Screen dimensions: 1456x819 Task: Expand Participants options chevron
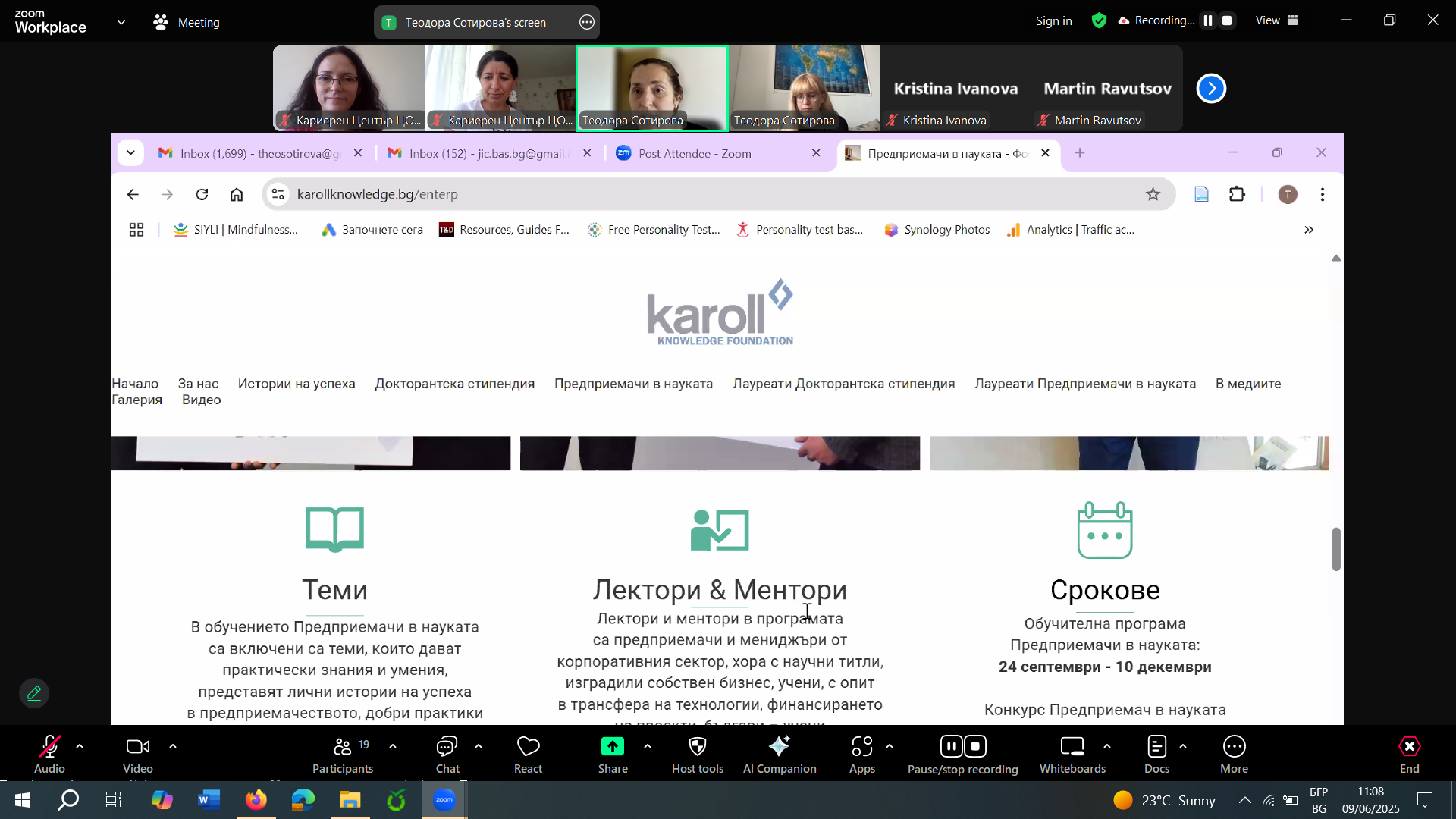tap(392, 747)
